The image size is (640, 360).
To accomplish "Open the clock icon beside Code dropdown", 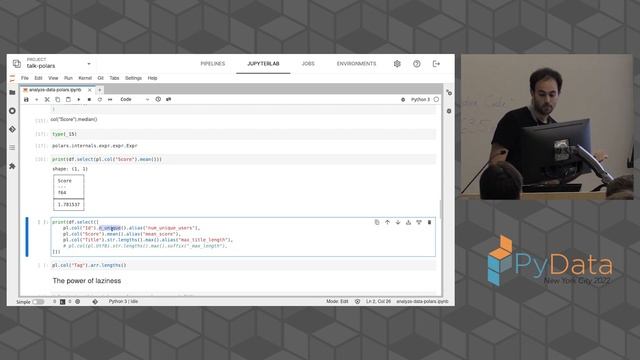I will click(158, 99).
